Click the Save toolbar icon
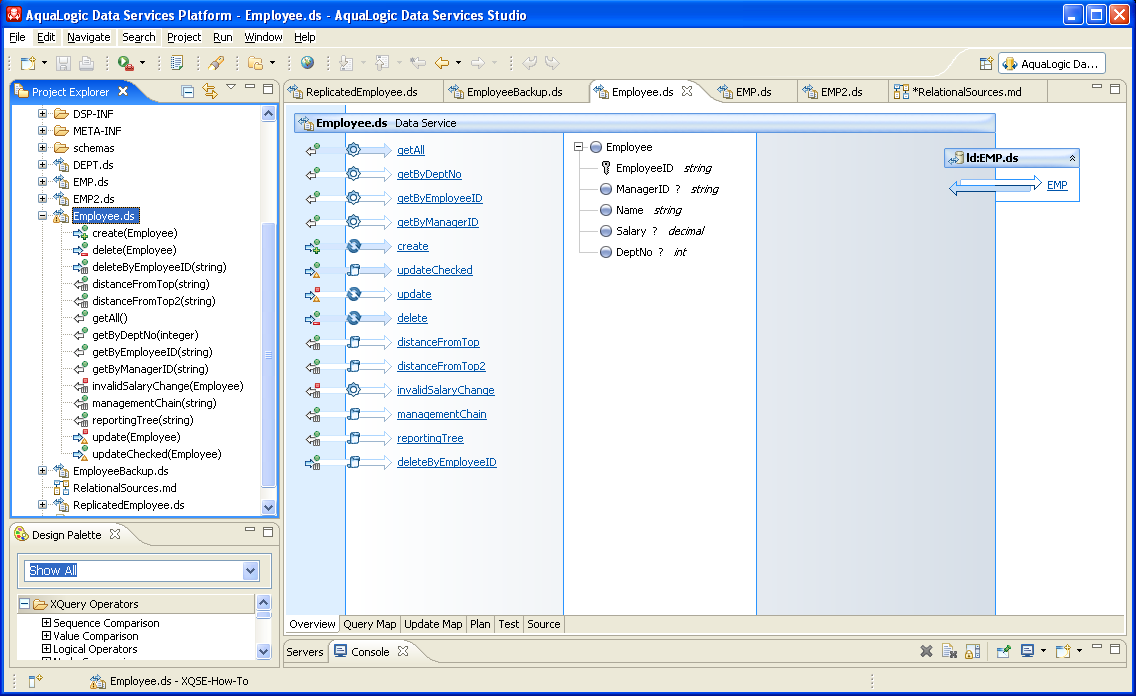This screenshot has height=696, width=1136. (63, 63)
